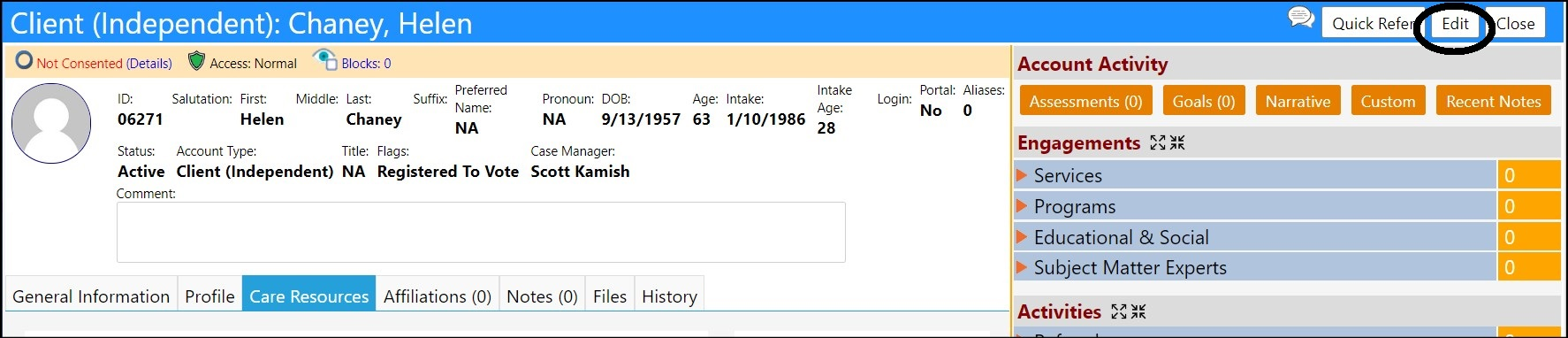Screen dimensions: 1568x338
Task: Click the Narrative button
Action: [x=1298, y=101]
